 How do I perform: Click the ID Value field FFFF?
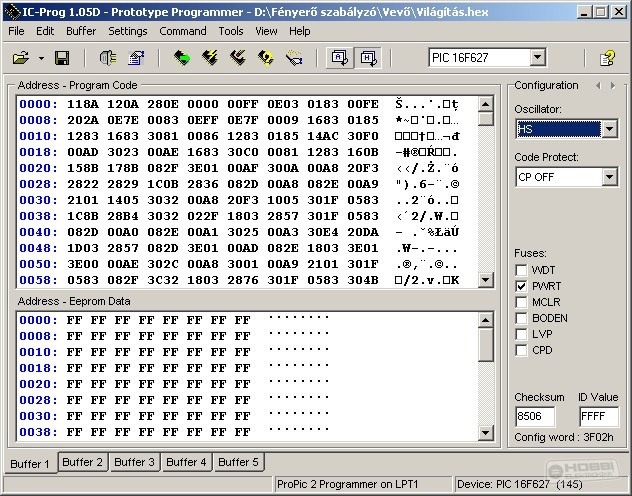pos(599,416)
